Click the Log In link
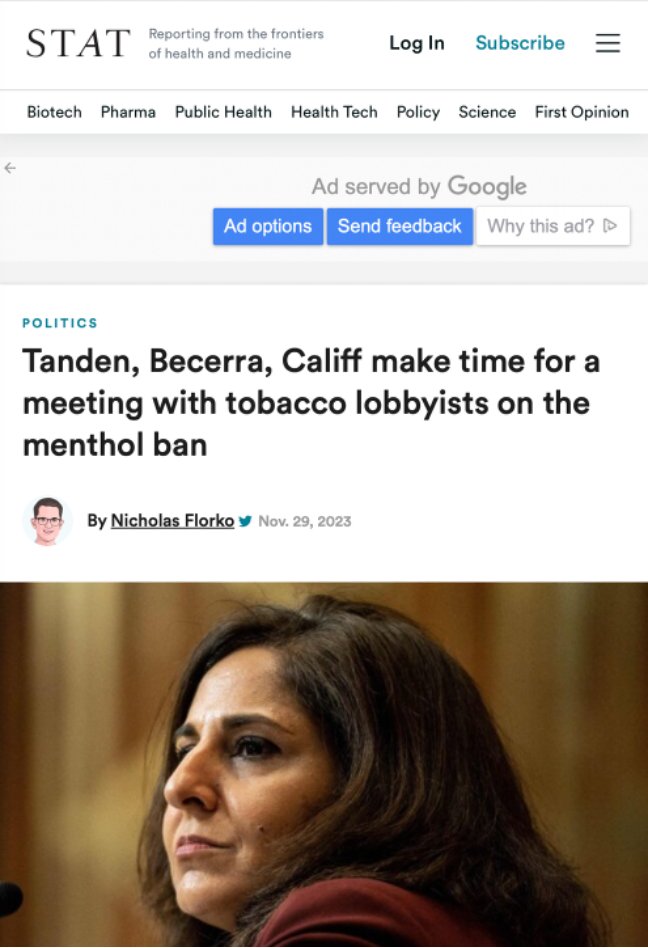 [x=417, y=43]
